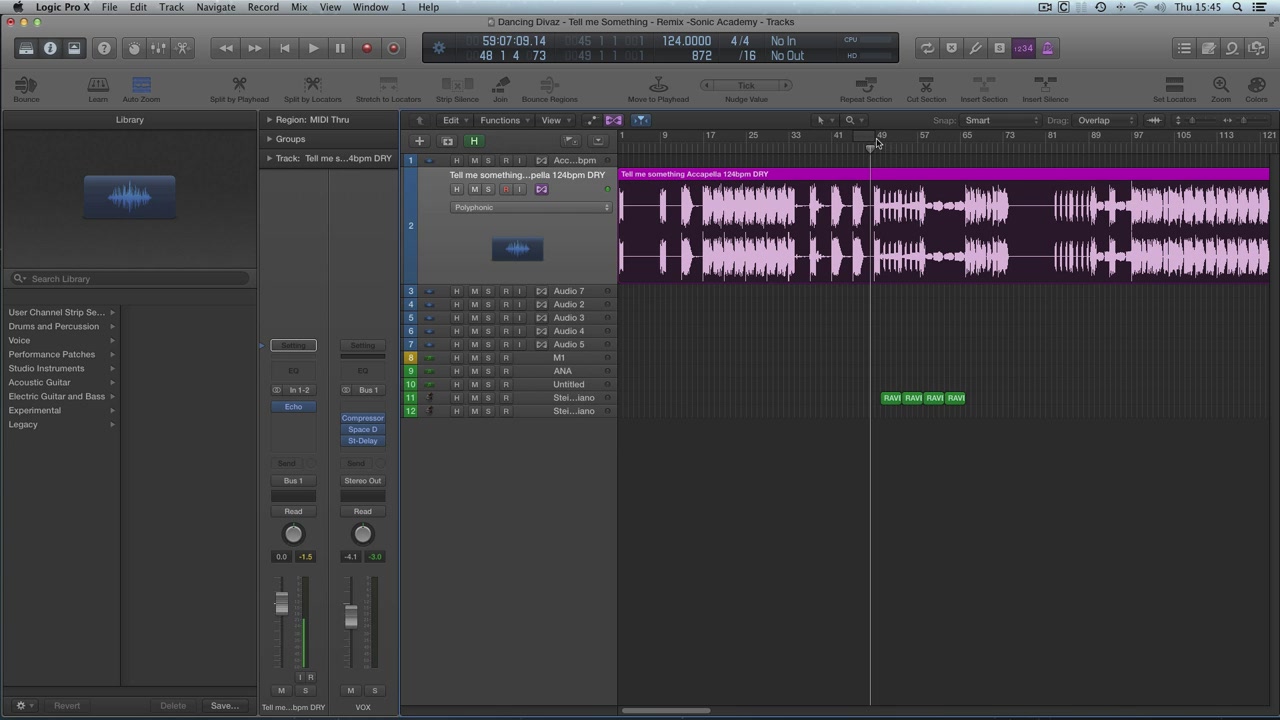Click the Rewind transport button

click(227, 48)
